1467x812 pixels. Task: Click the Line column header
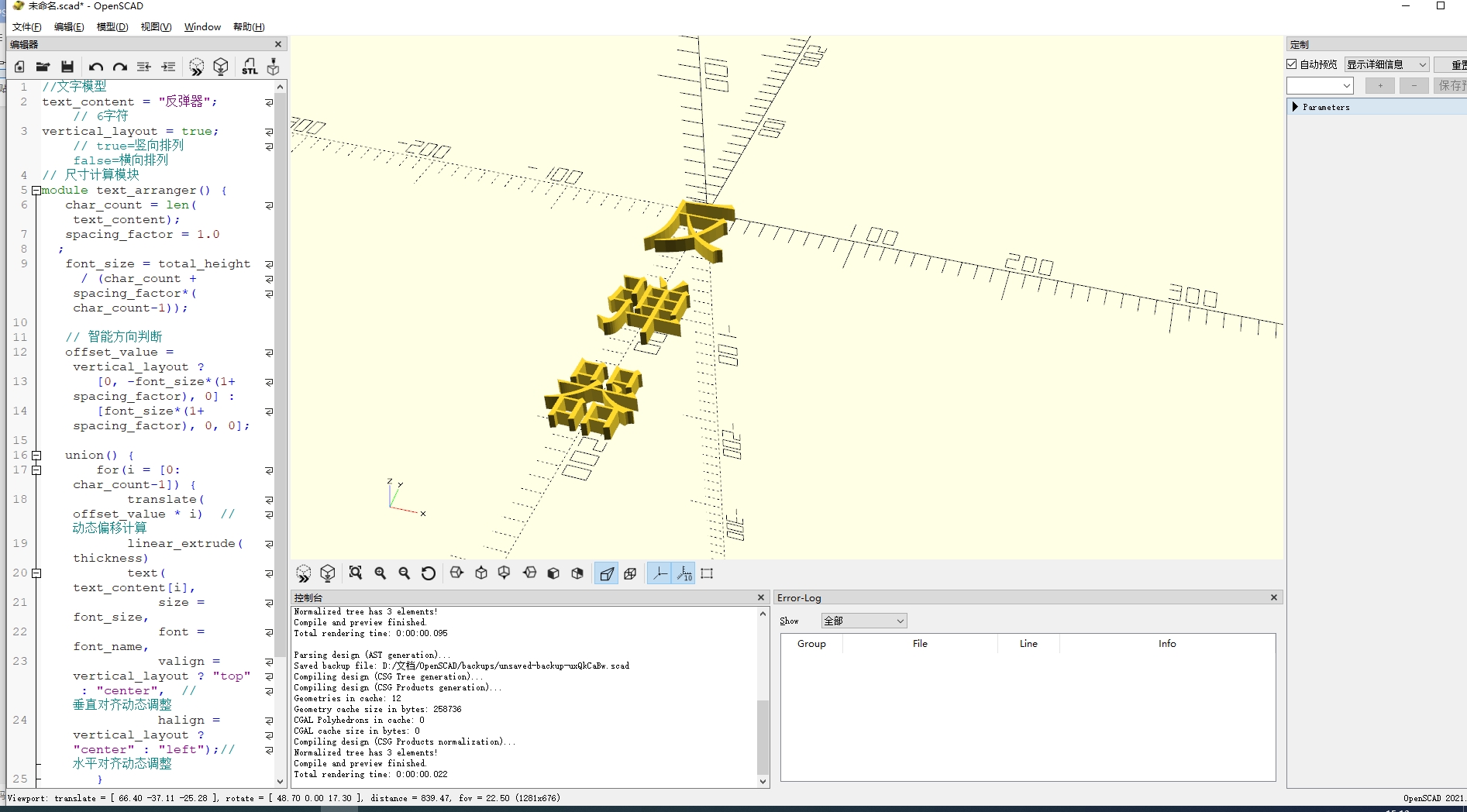[x=1028, y=644]
